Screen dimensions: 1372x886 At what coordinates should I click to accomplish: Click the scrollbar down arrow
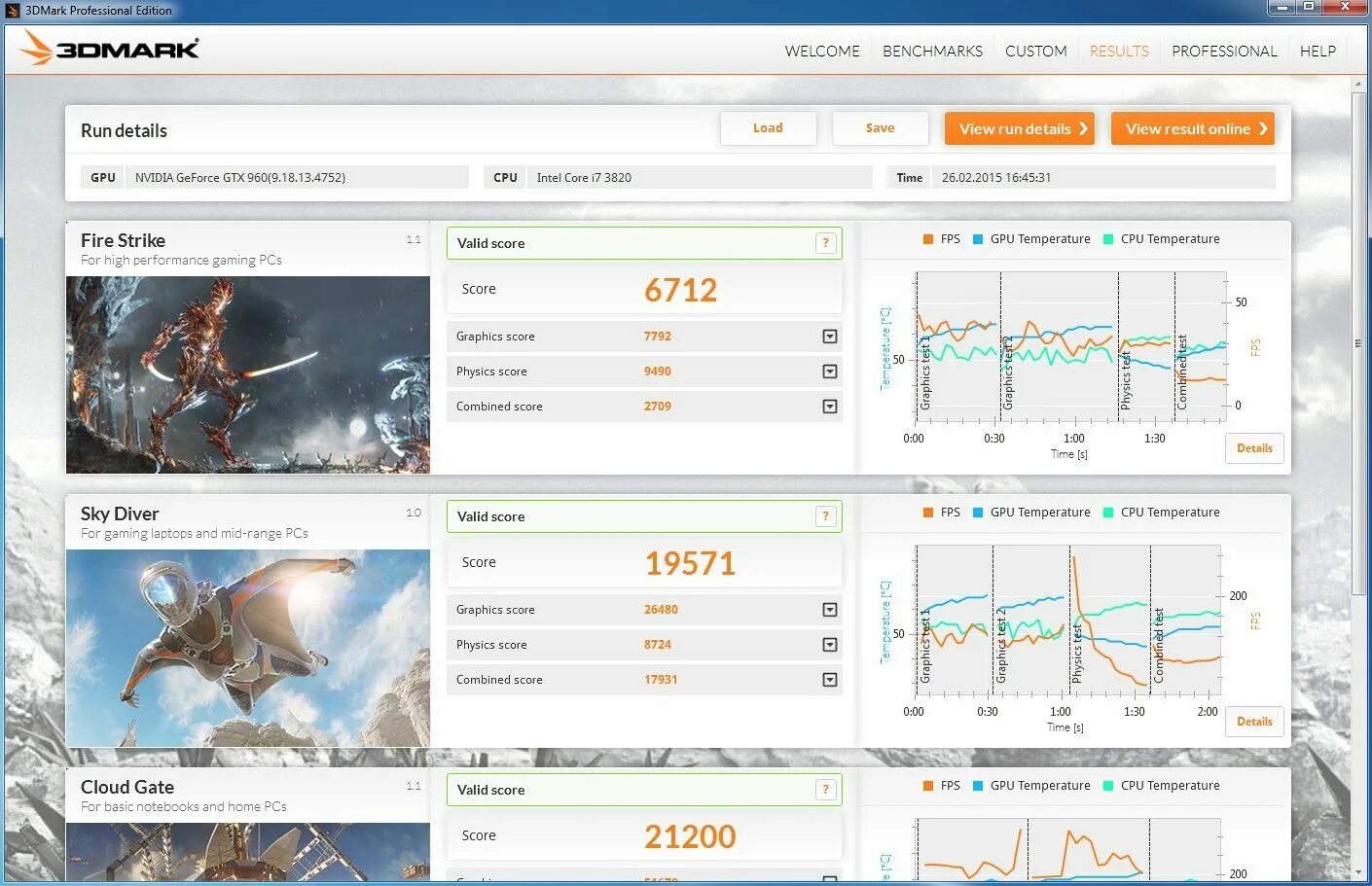pyautogui.click(x=1358, y=872)
